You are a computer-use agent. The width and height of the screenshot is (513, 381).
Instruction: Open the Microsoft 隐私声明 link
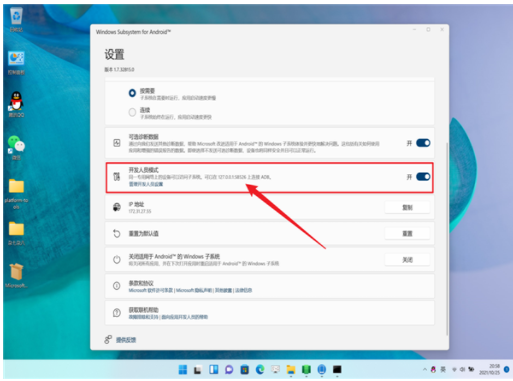194,290
